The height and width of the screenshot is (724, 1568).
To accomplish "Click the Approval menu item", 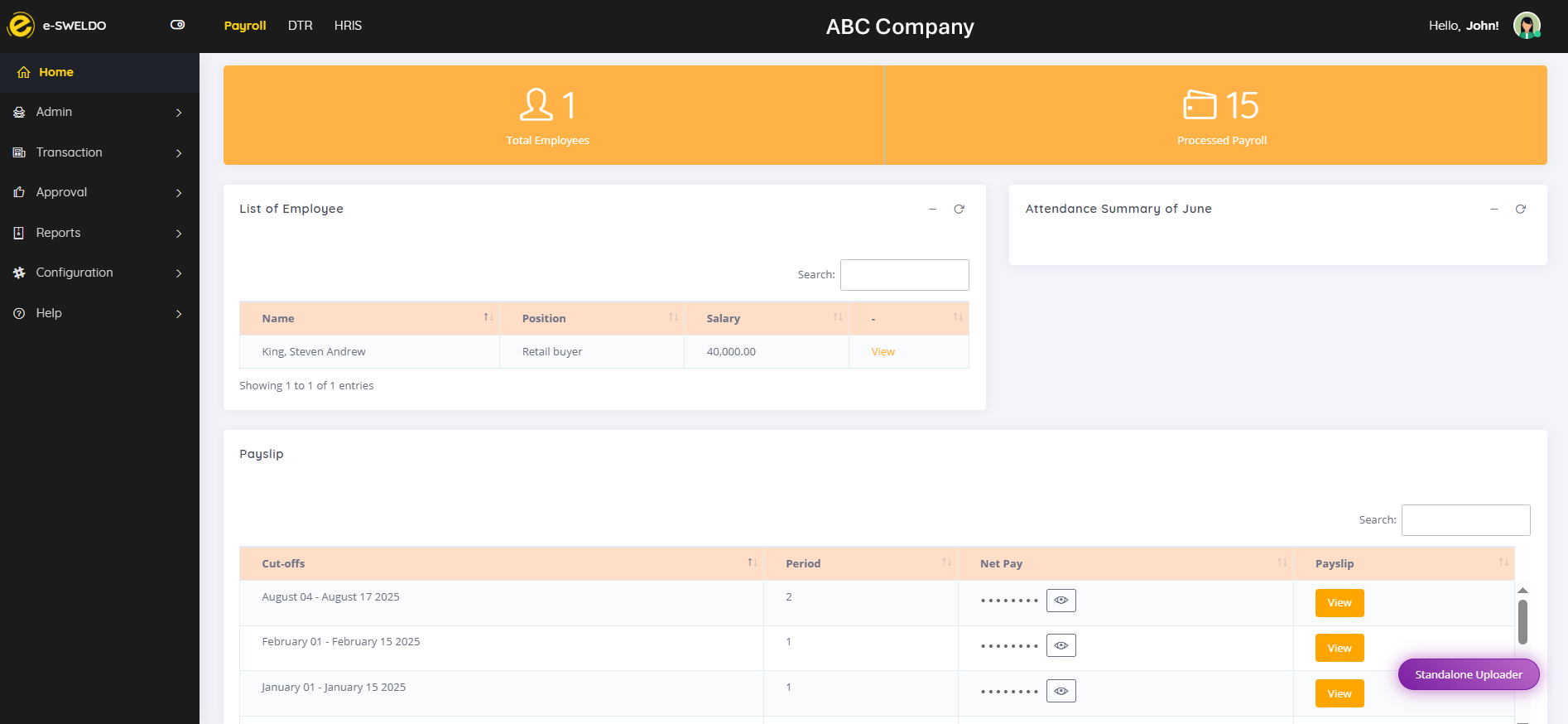I will 99,192.
